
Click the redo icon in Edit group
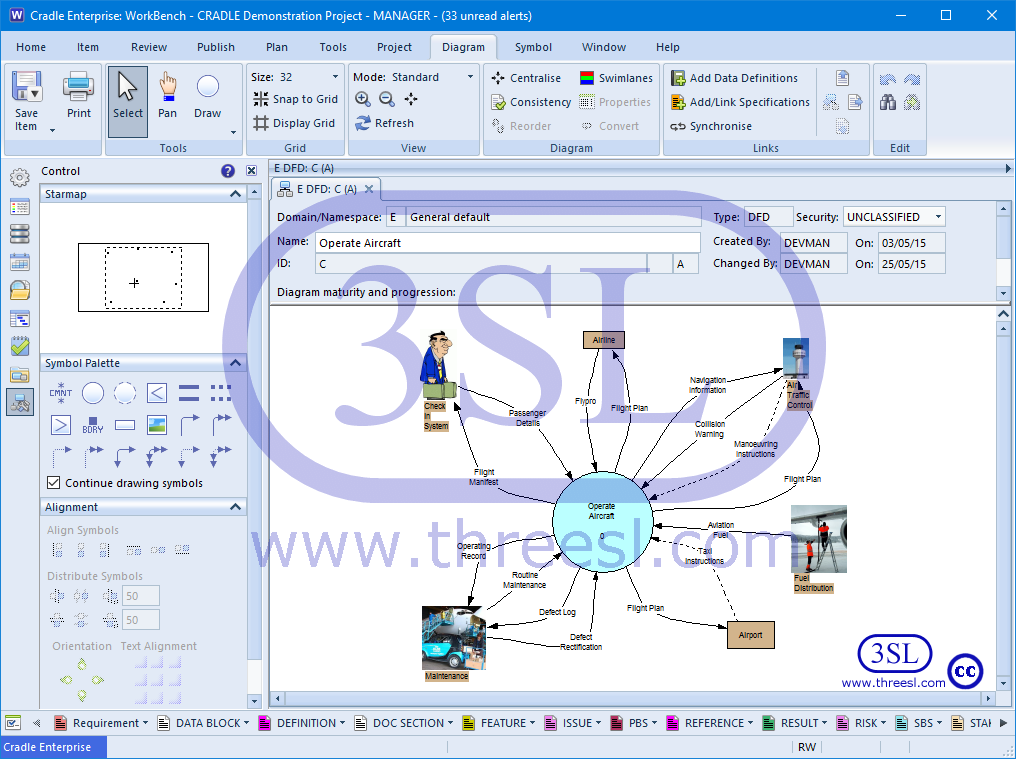point(912,79)
